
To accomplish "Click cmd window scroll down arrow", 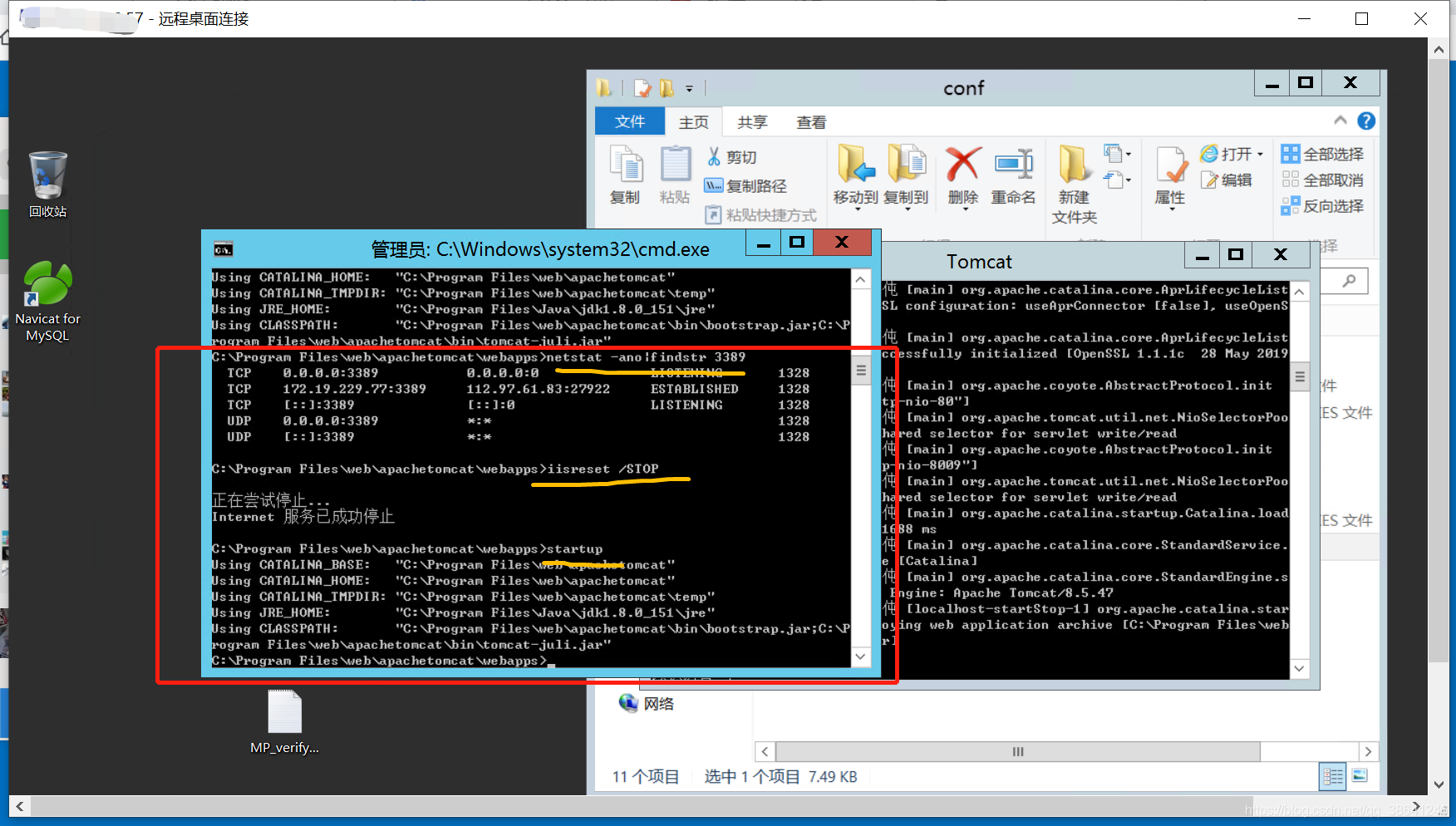I will tap(861, 656).
